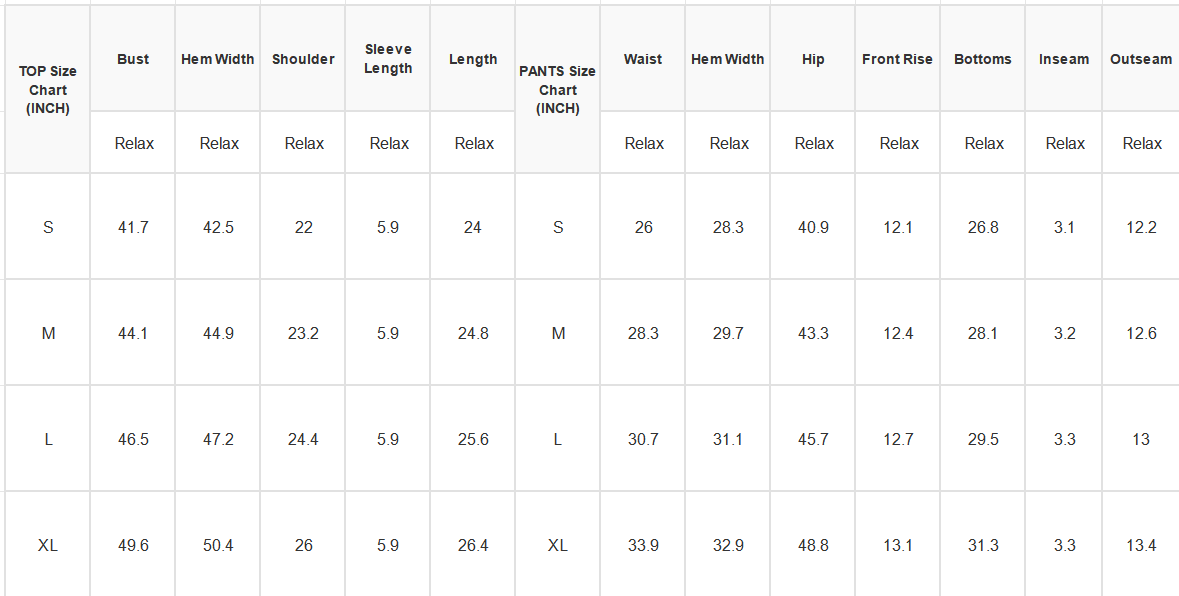Click the Sleeve Length column header

pos(388,59)
